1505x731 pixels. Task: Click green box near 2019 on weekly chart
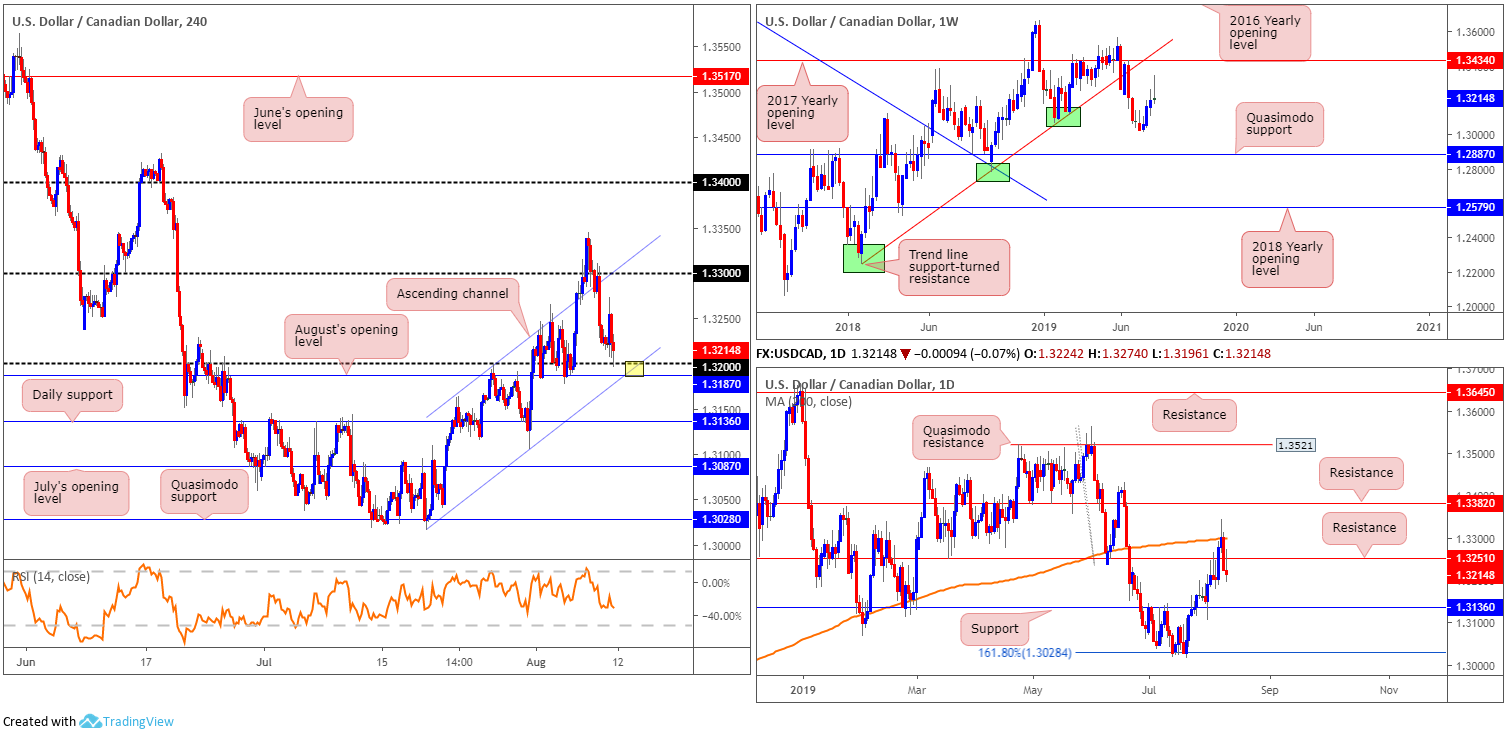coord(1063,117)
